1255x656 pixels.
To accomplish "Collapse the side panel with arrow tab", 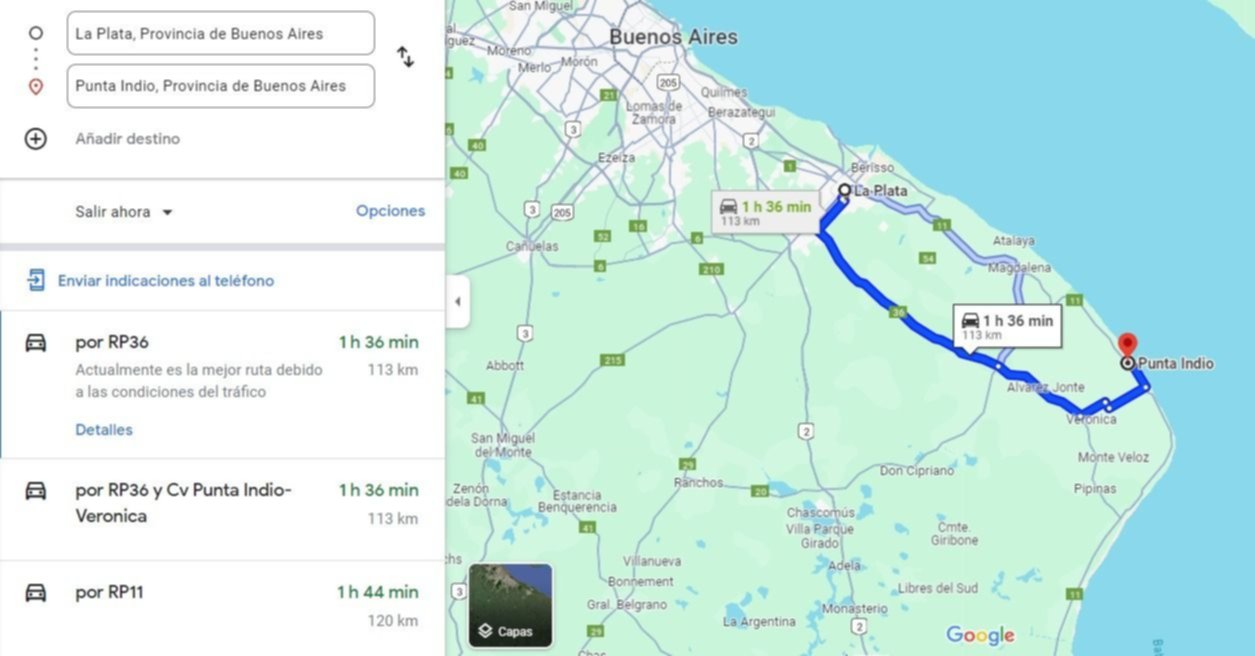I will click(x=457, y=302).
